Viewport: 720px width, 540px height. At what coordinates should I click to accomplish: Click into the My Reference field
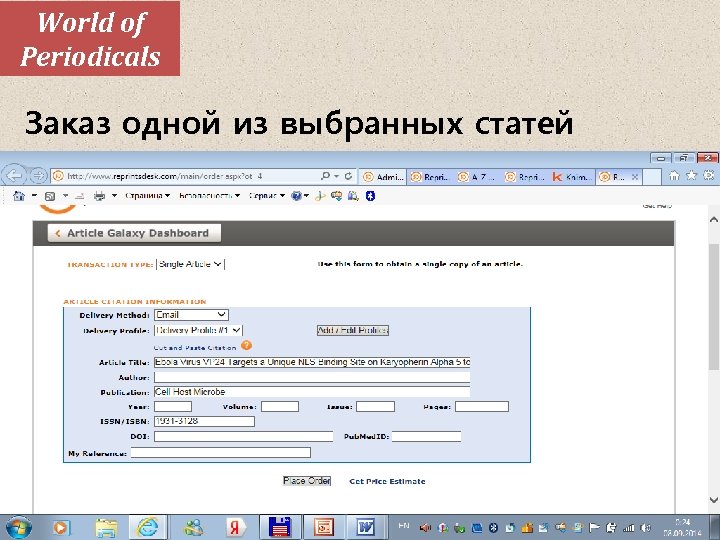click(220, 453)
